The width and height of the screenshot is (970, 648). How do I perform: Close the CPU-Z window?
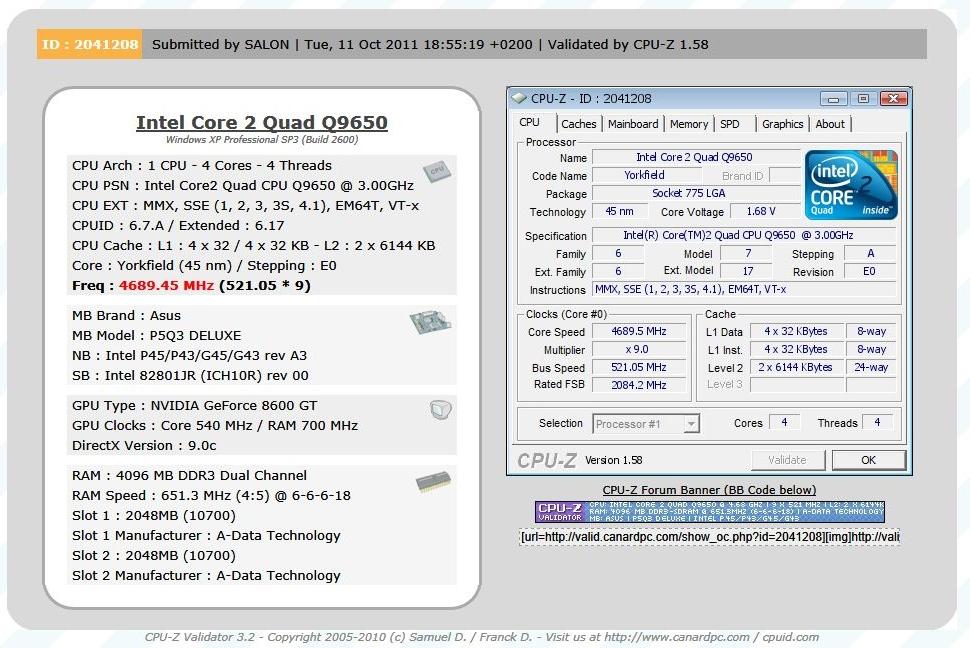(893, 98)
